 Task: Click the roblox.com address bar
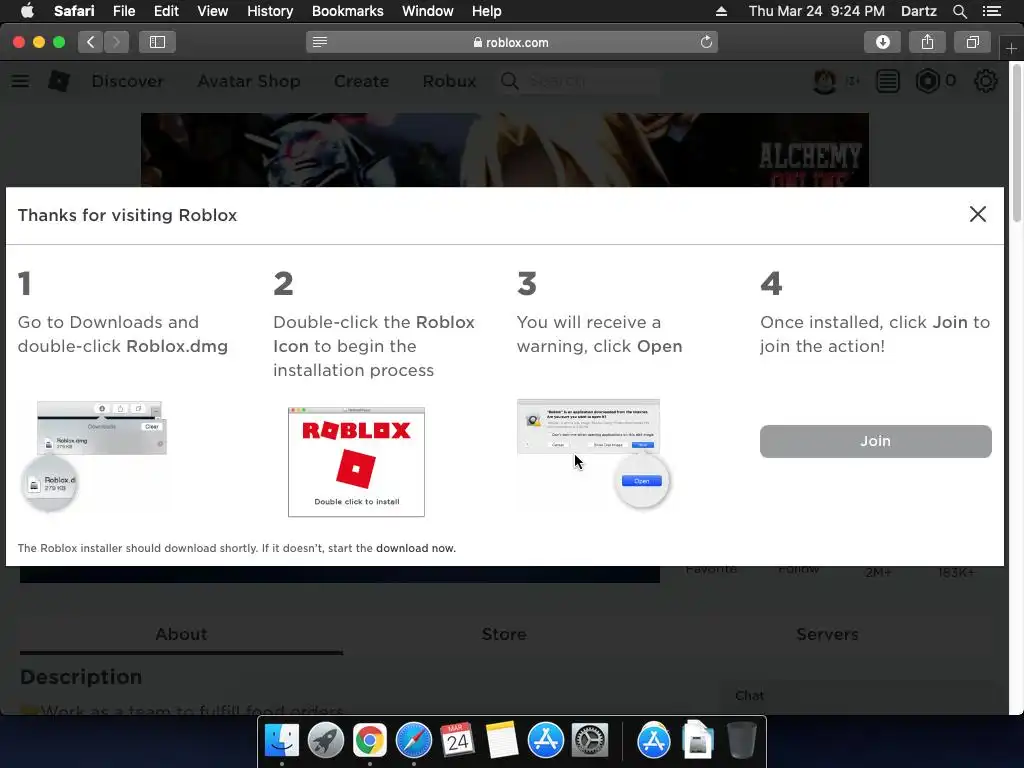pyautogui.click(x=511, y=42)
